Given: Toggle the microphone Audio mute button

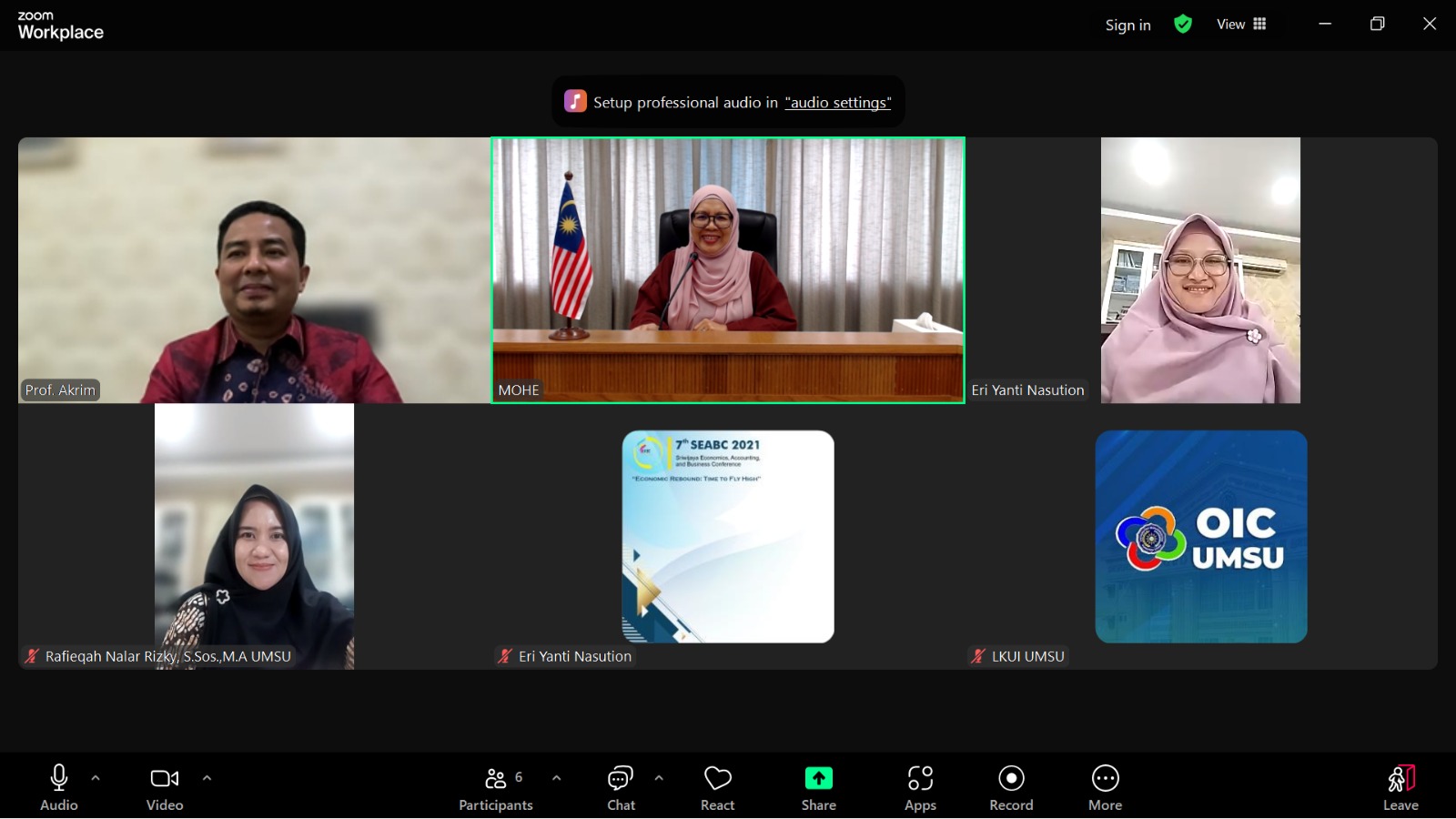Looking at the screenshot, I should click(59, 779).
